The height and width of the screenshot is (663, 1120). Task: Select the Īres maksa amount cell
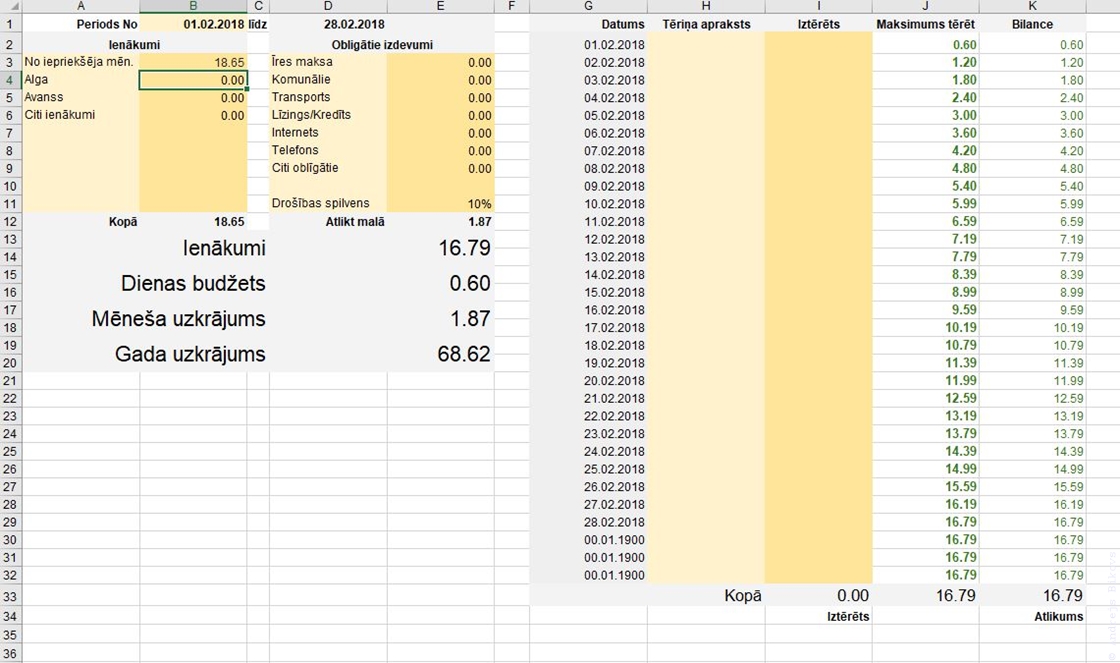coord(440,62)
